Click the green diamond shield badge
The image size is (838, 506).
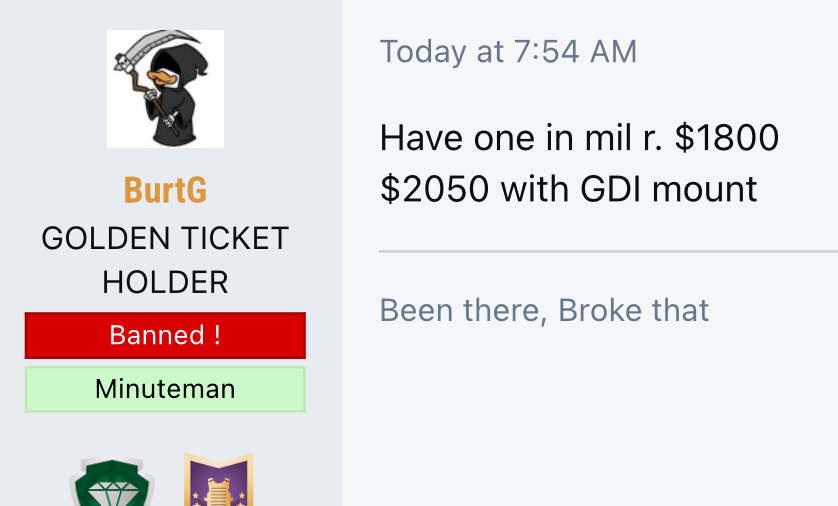(x=112, y=482)
